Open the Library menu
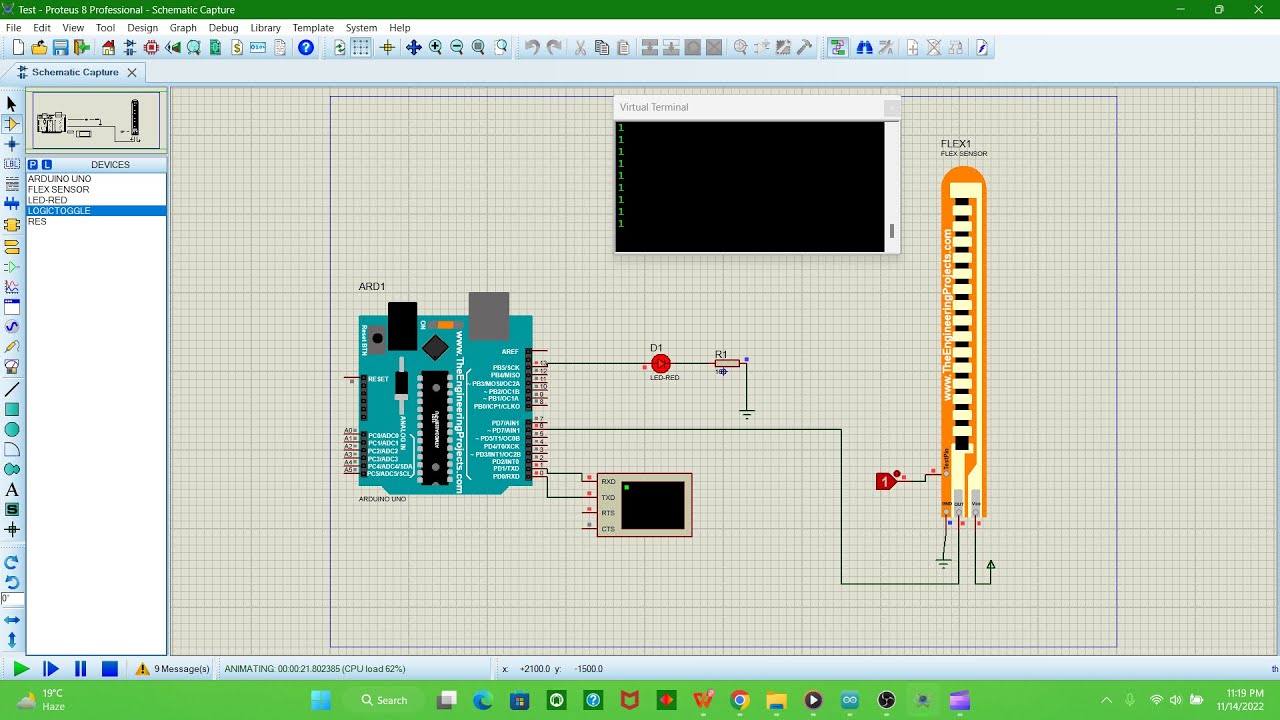1280x720 pixels. 265,28
